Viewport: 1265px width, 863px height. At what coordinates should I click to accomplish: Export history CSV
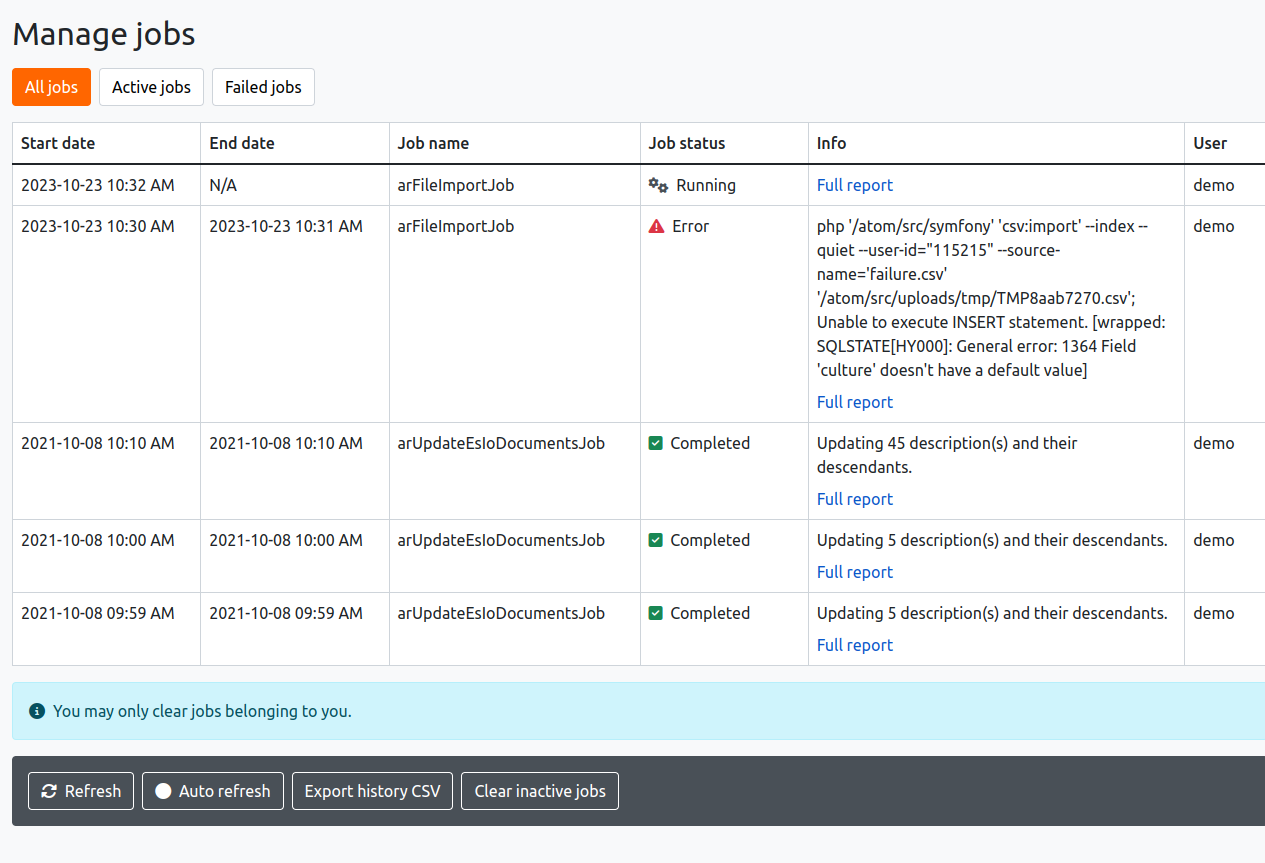pos(372,791)
